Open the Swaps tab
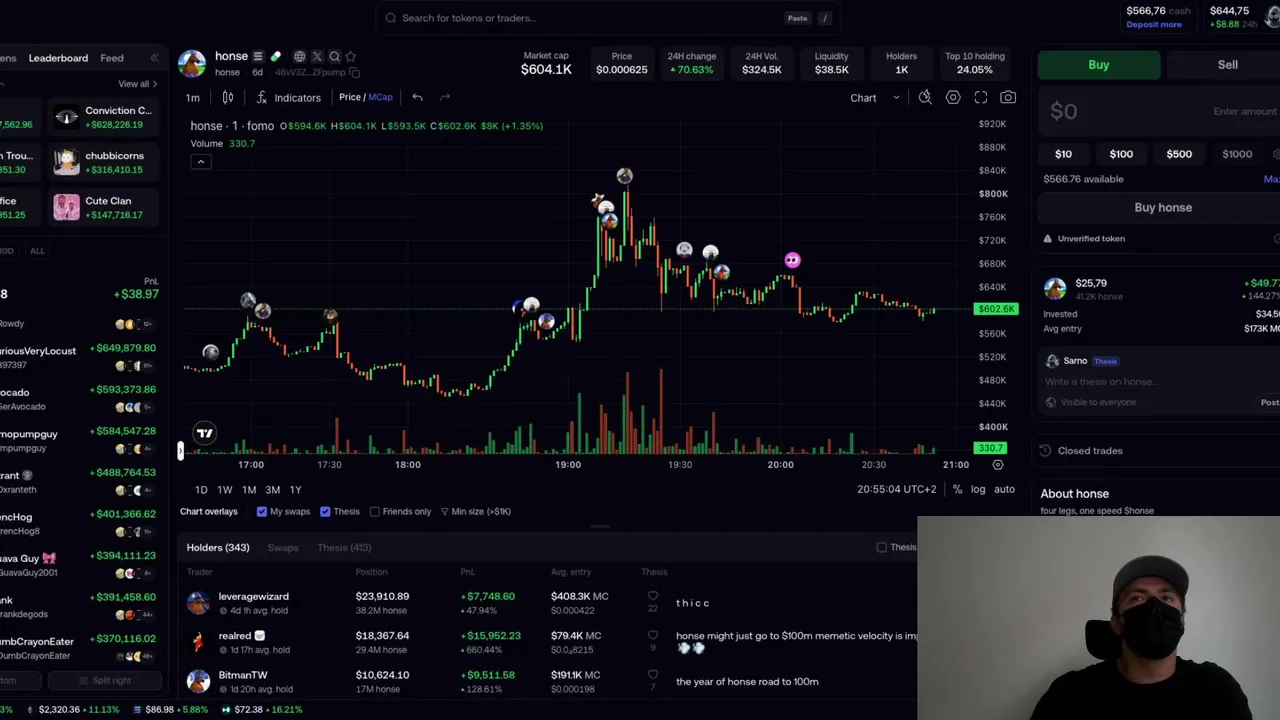This screenshot has width=1280, height=720. (283, 548)
